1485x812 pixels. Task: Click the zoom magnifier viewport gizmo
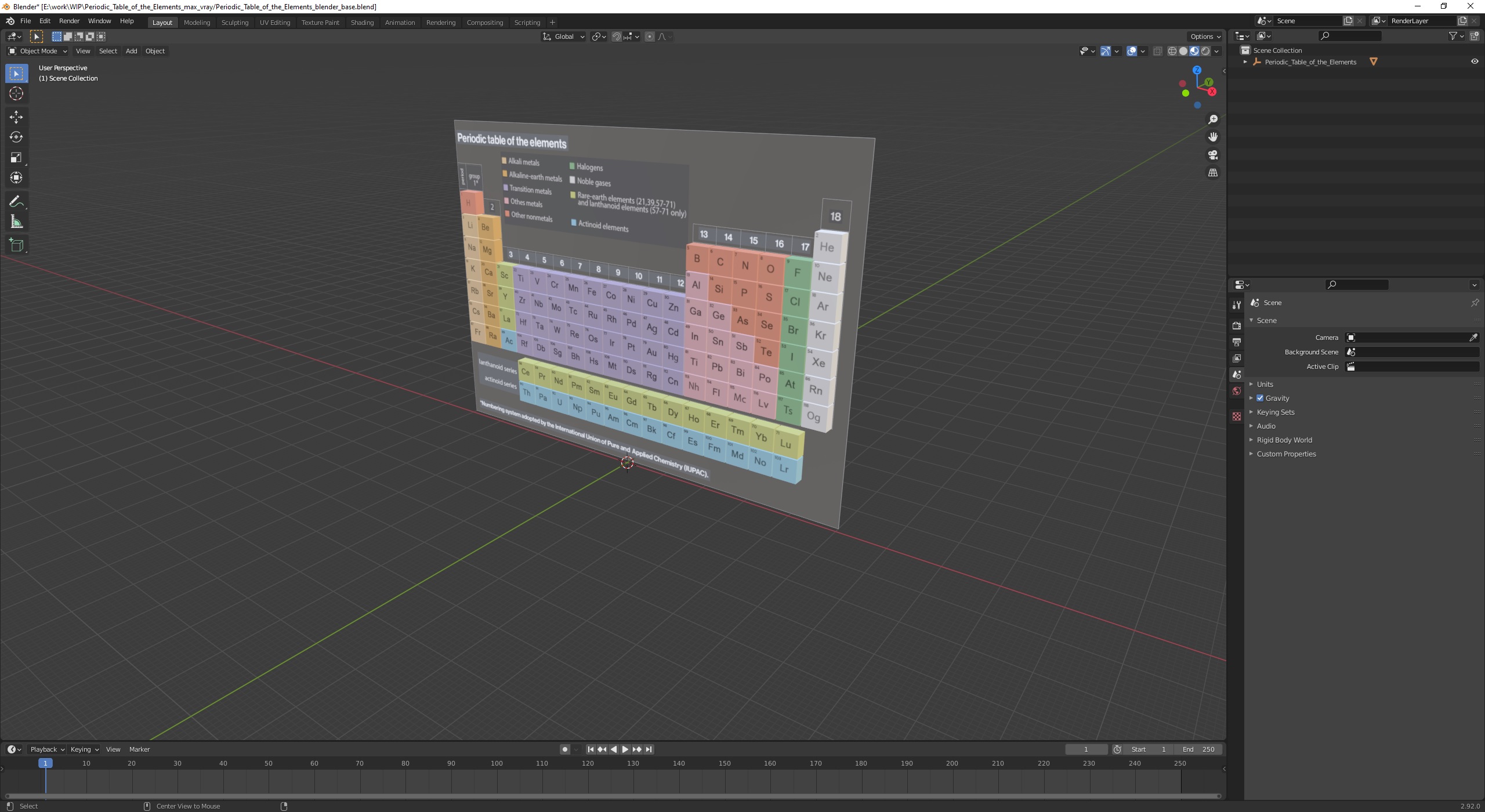click(1213, 119)
